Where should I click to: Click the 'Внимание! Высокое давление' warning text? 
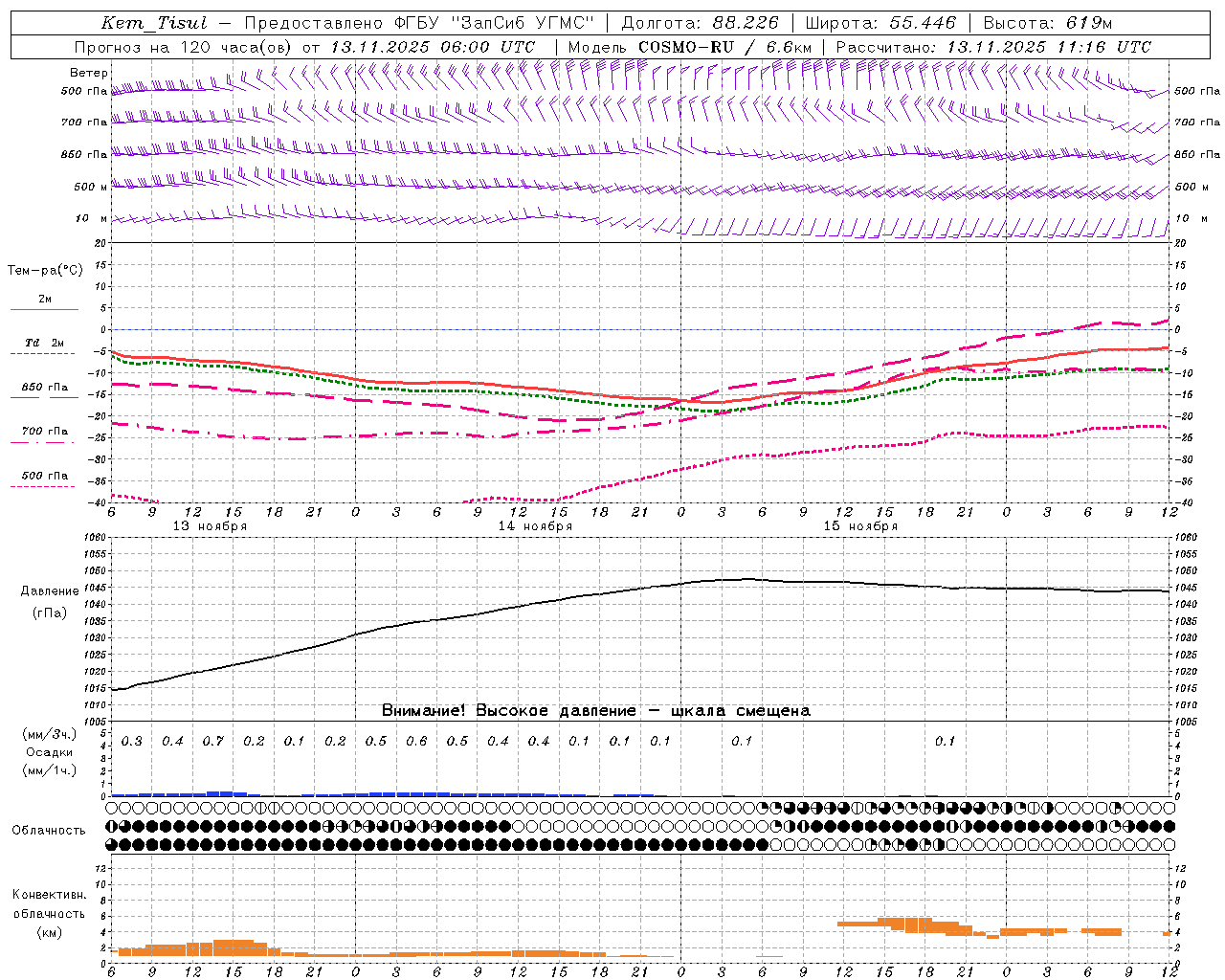click(509, 711)
